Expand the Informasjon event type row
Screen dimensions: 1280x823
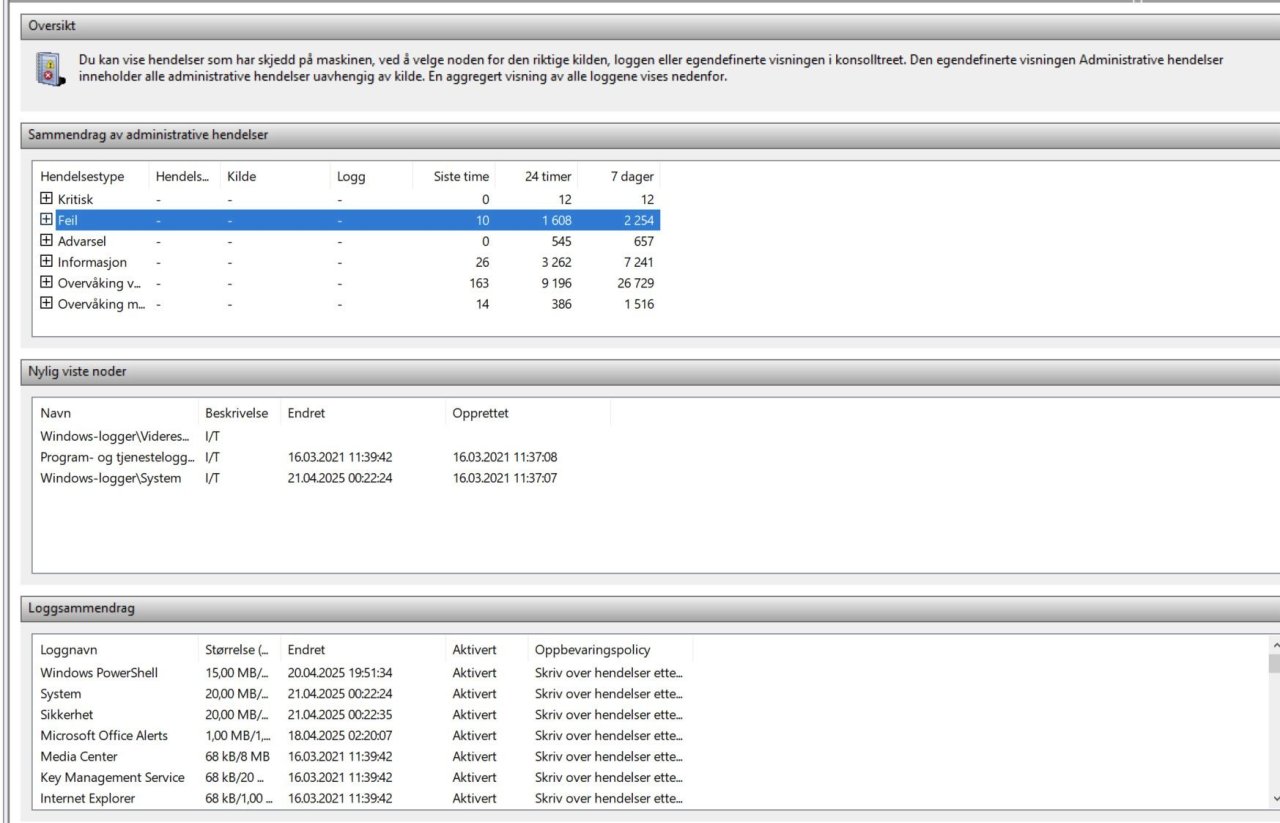46,262
